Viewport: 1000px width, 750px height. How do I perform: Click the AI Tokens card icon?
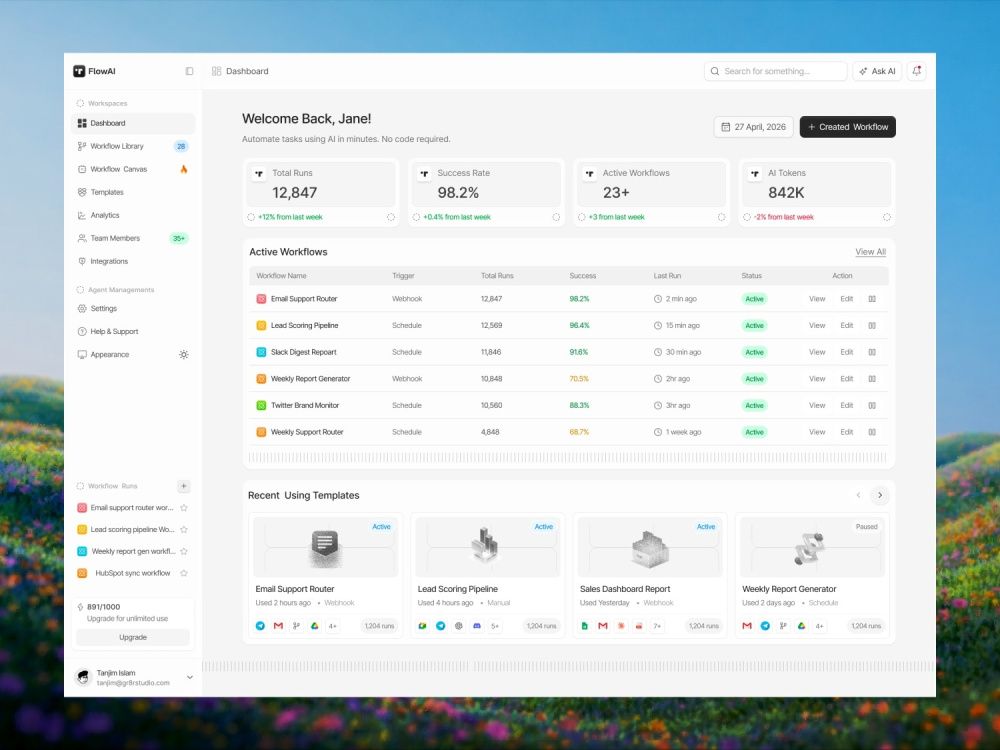tap(755, 173)
